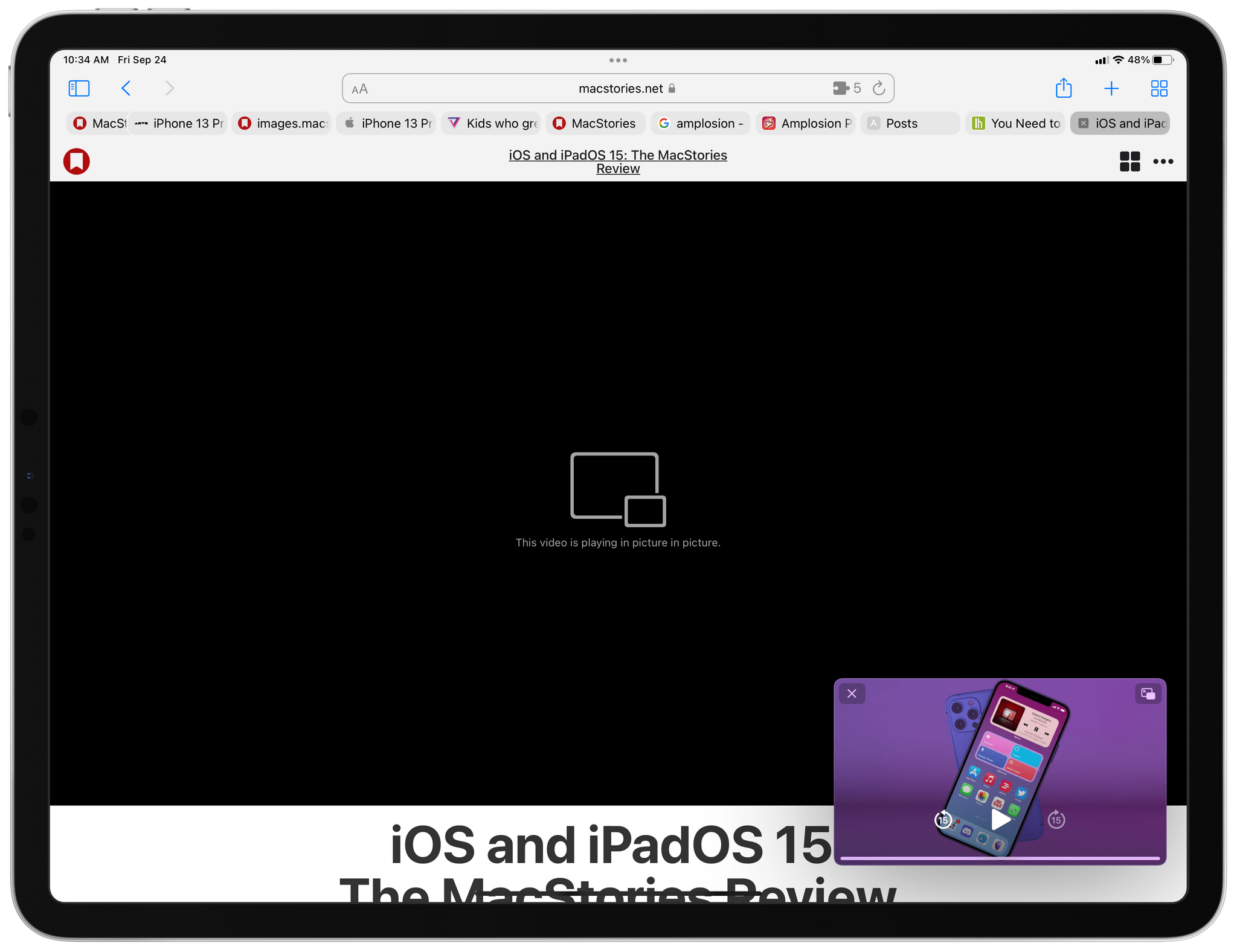
Task: Return PiP video to the page
Action: pos(1148,693)
